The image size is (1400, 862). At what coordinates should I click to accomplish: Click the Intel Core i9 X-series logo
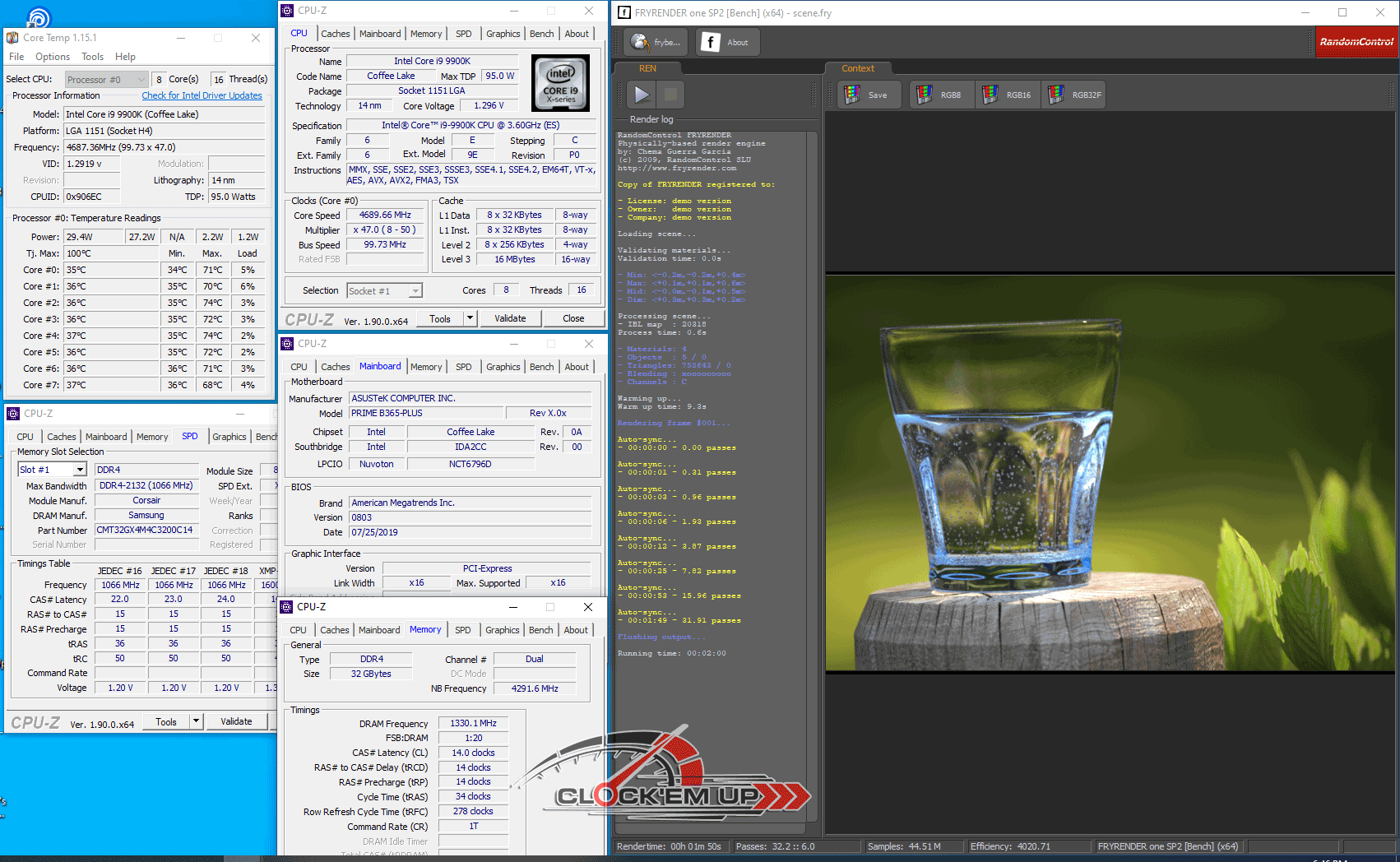click(x=560, y=83)
